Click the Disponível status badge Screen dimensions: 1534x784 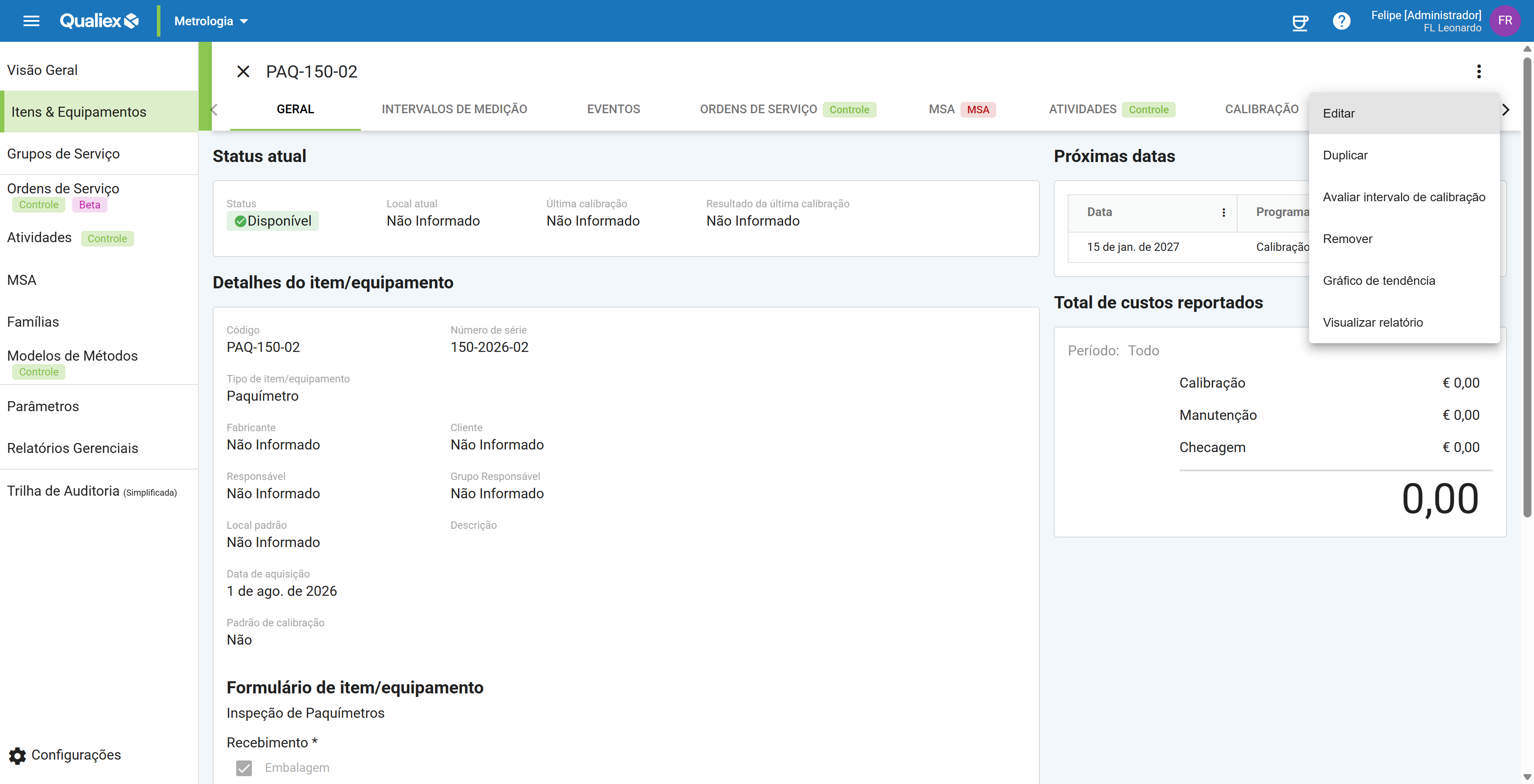(273, 221)
